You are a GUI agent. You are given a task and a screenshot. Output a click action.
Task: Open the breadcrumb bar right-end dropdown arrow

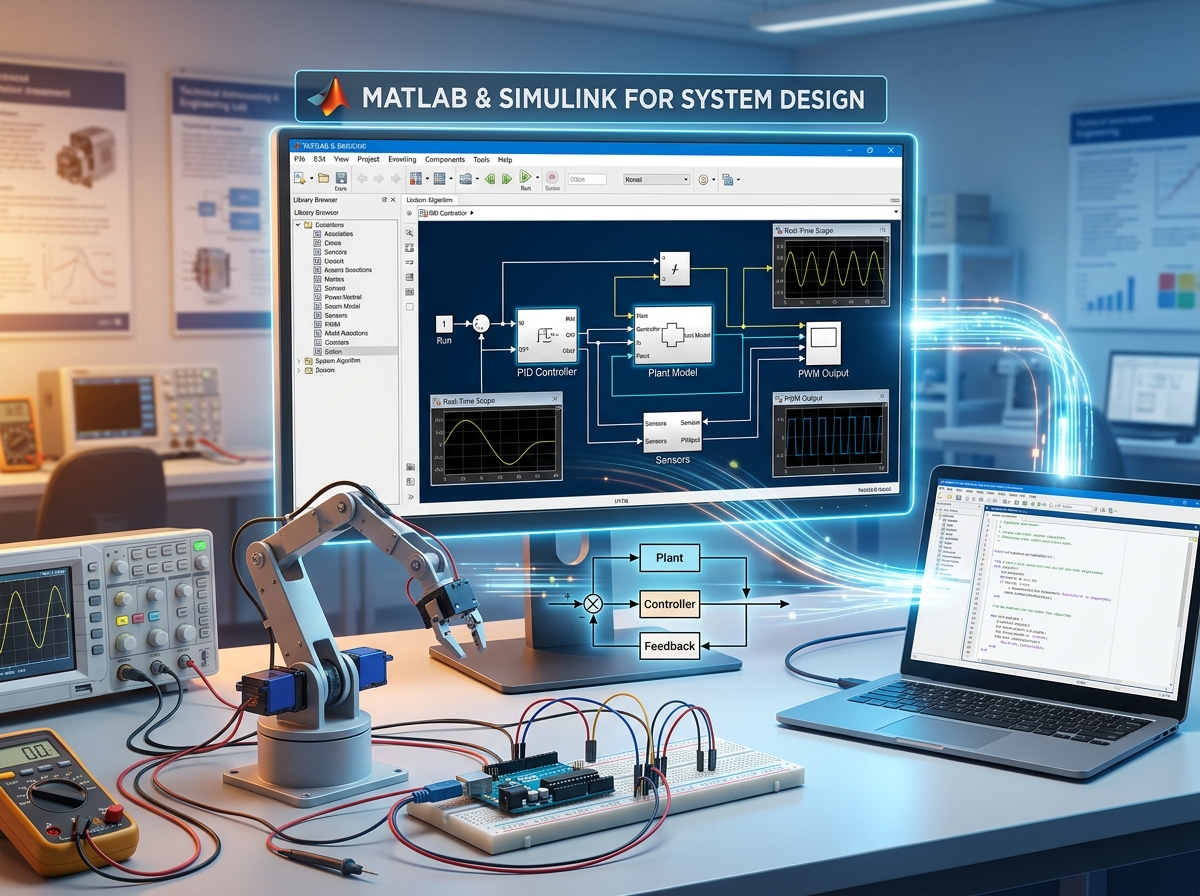(x=896, y=213)
